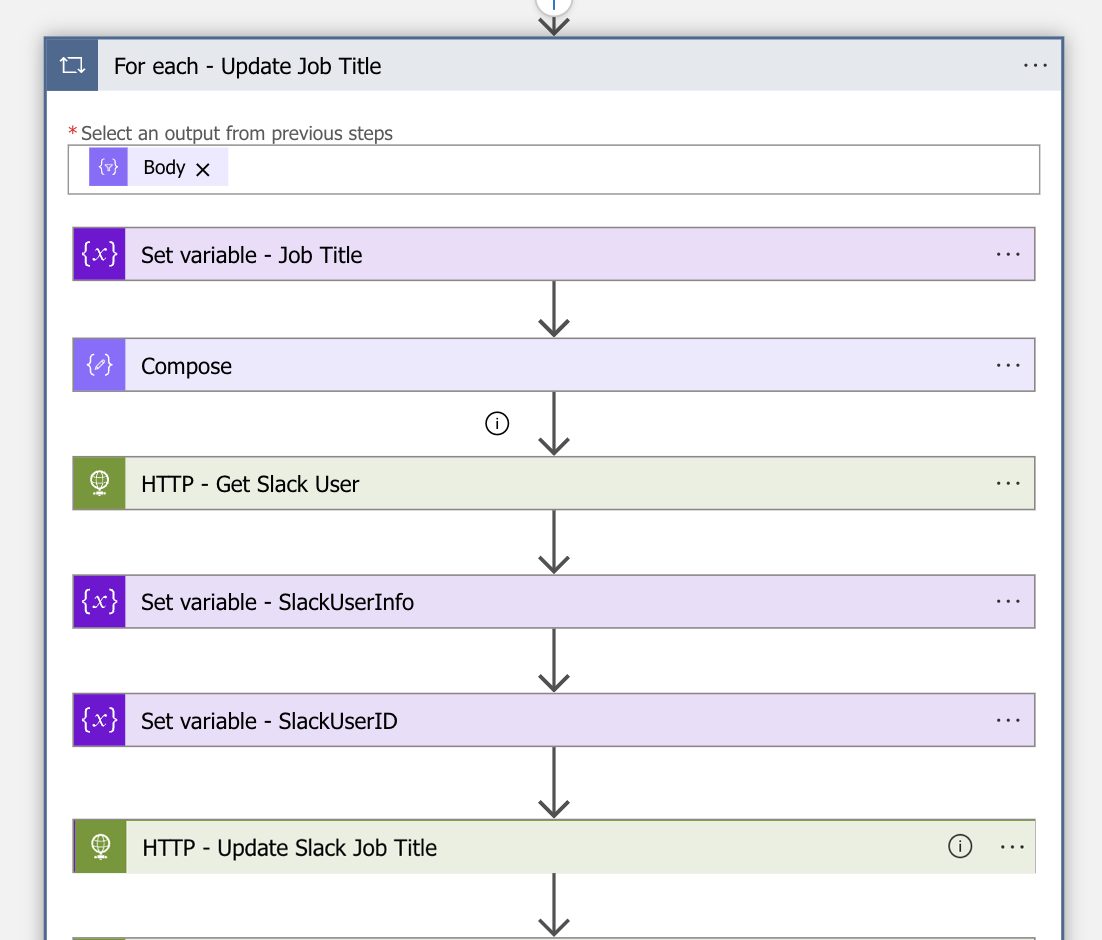Click the Body dynamic content token
1102x940 pixels.
(163, 168)
